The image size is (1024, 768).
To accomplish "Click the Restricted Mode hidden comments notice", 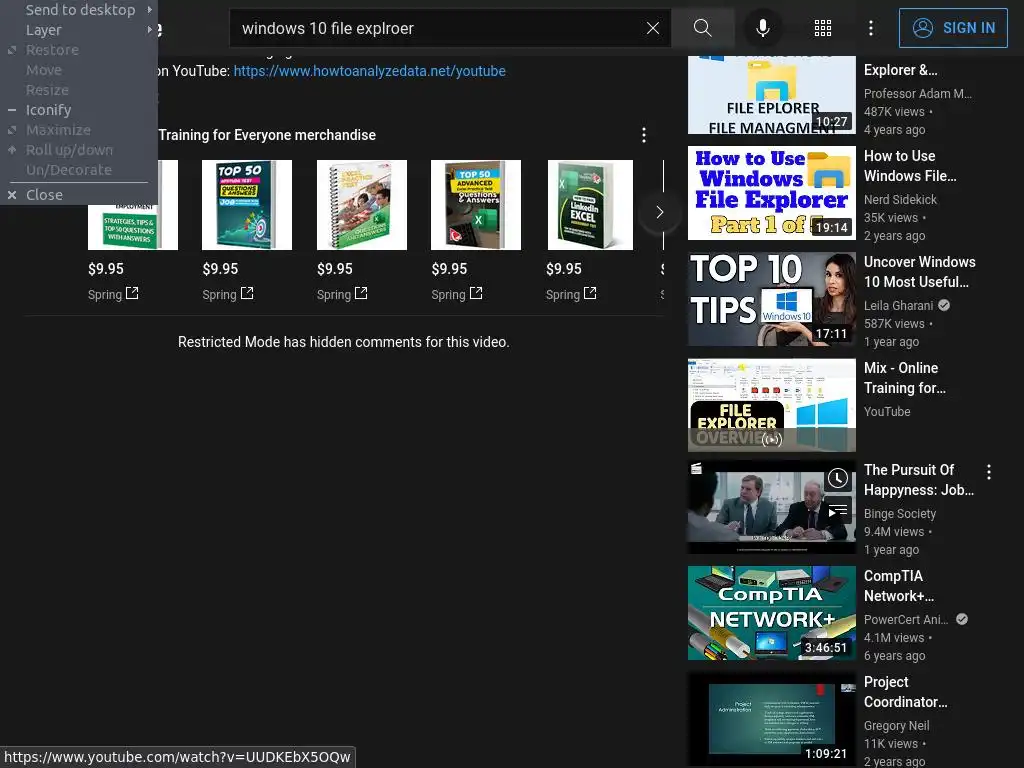I will [x=344, y=342].
